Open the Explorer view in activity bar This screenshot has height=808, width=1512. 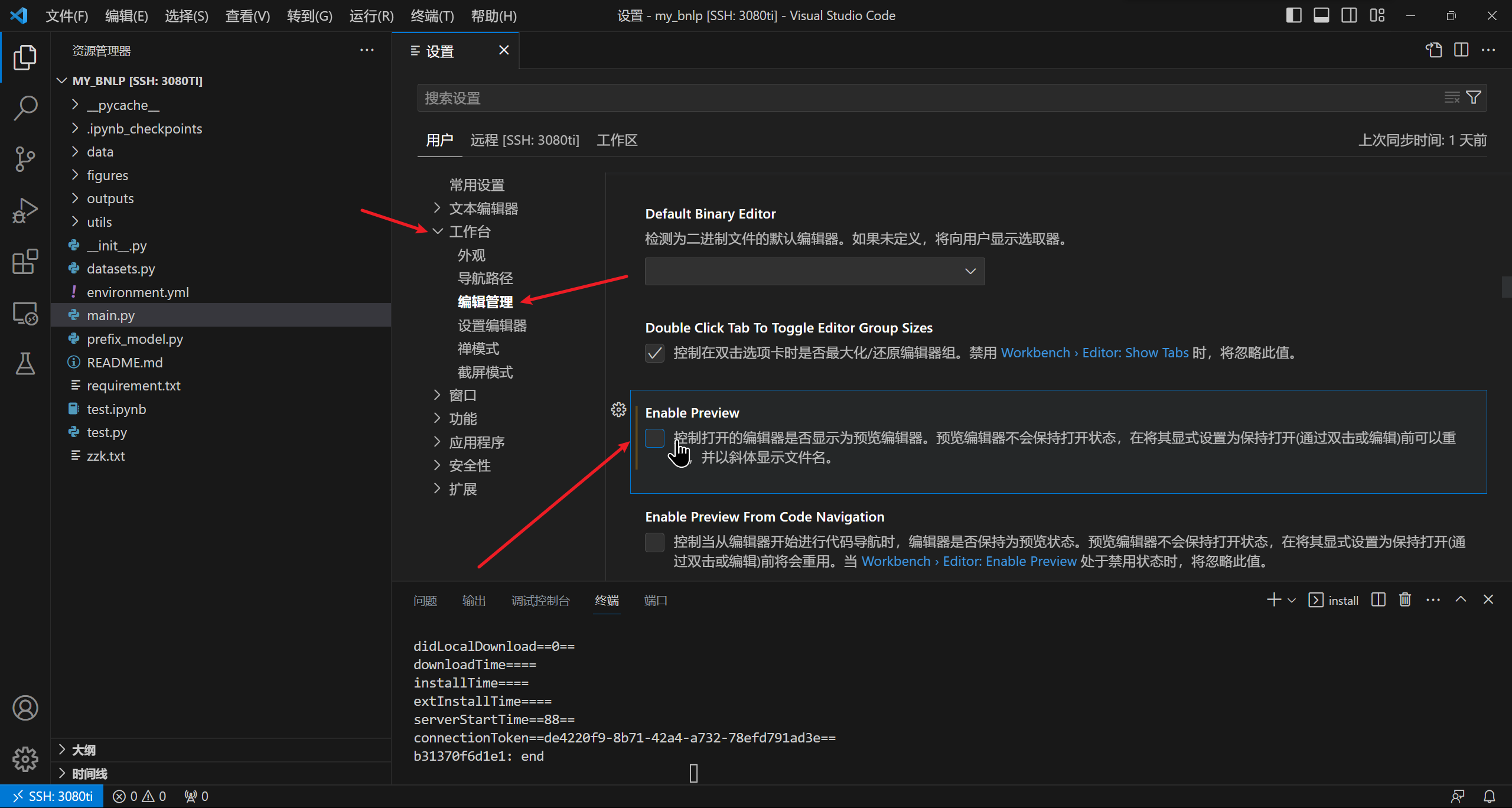coord(25,57)
